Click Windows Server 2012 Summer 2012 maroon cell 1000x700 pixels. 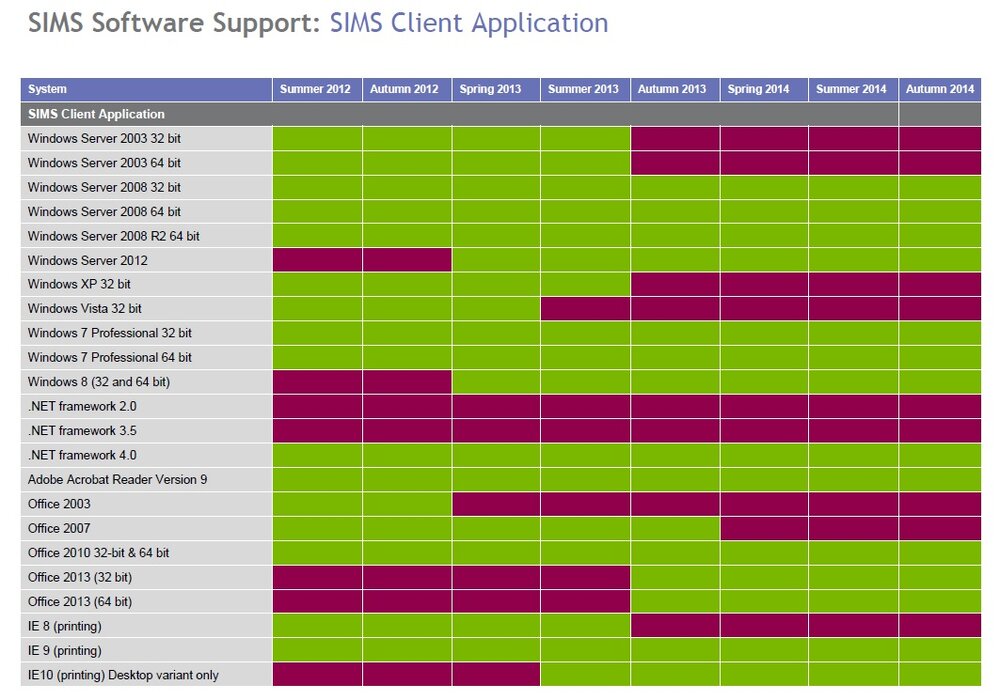tap(318, 260)
